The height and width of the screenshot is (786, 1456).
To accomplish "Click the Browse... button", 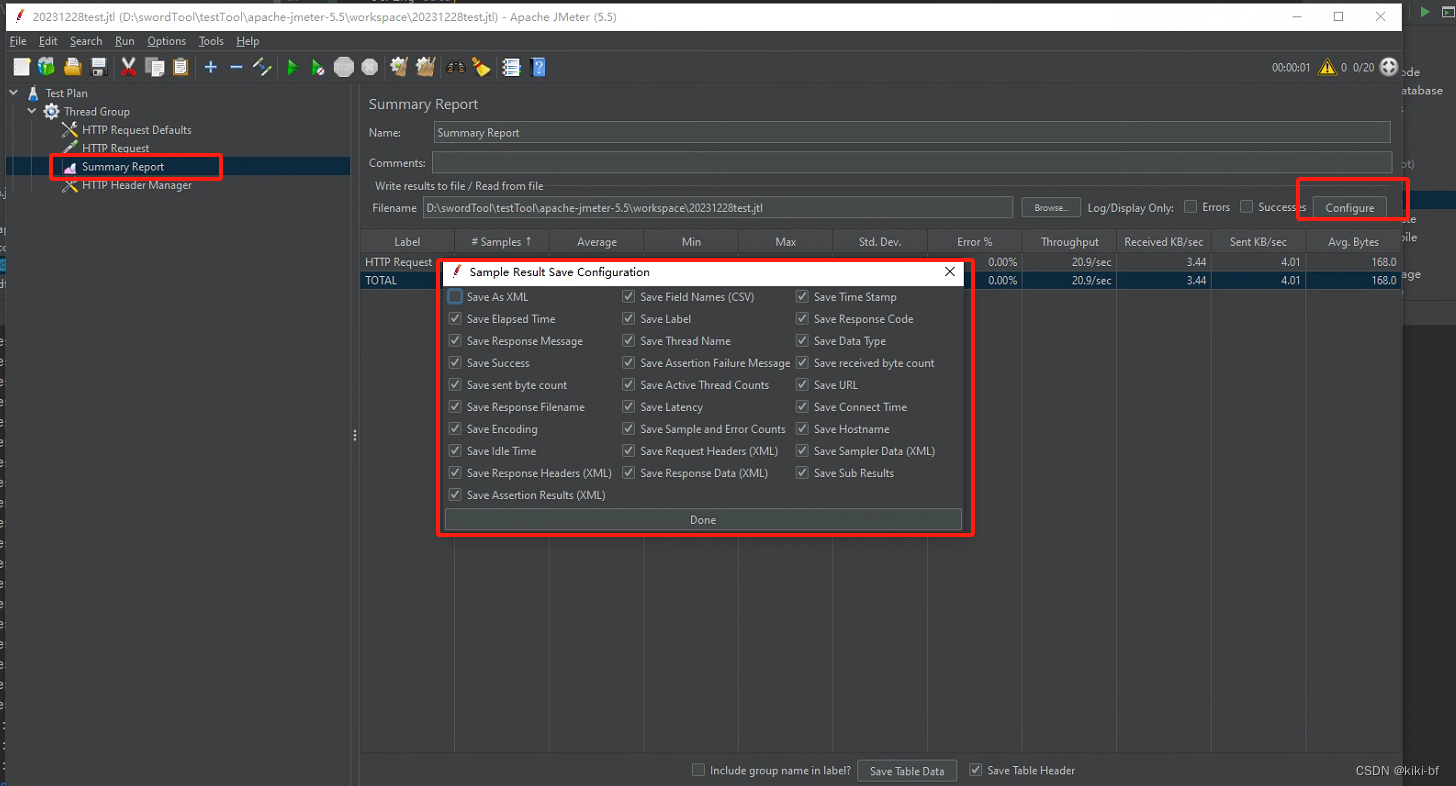I will coord(1051,207).
